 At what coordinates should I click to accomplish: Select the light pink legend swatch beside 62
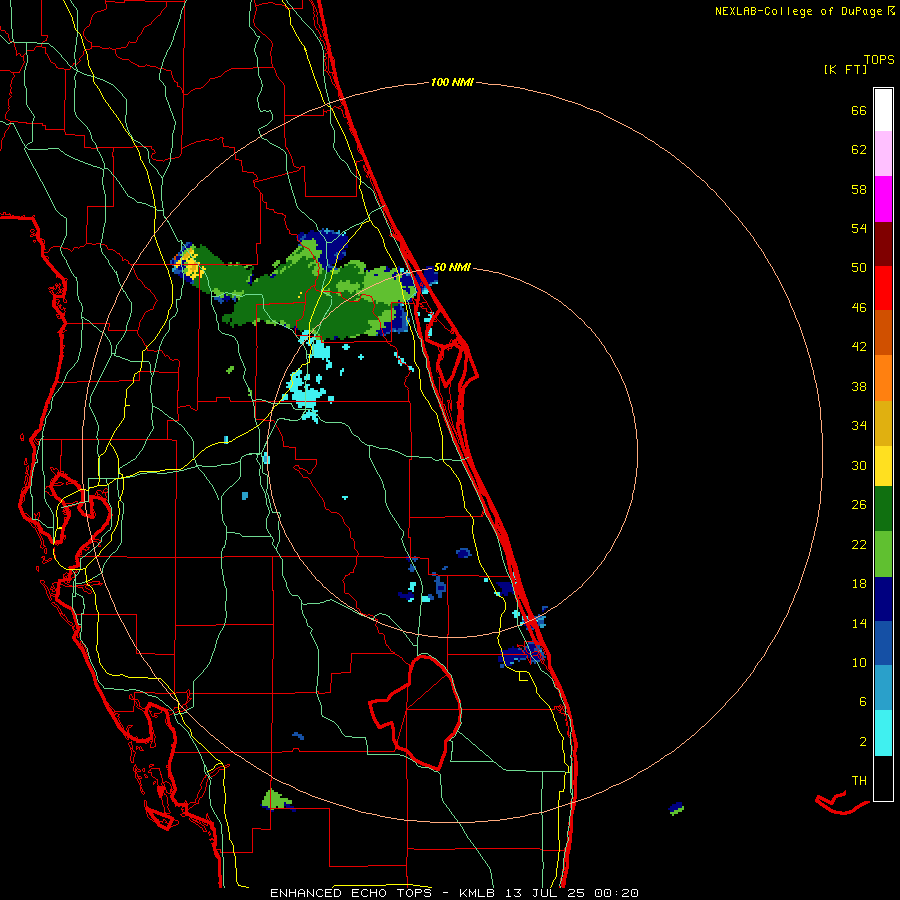[x=883, y=153]
